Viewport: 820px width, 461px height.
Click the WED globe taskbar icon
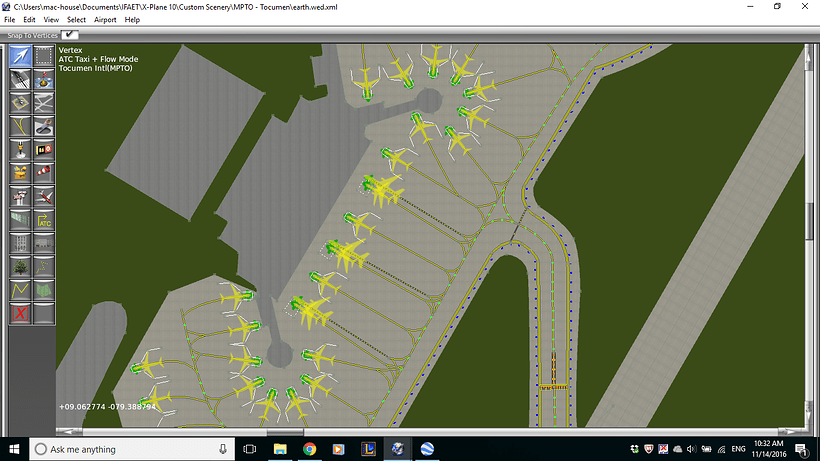click(397, 449)
